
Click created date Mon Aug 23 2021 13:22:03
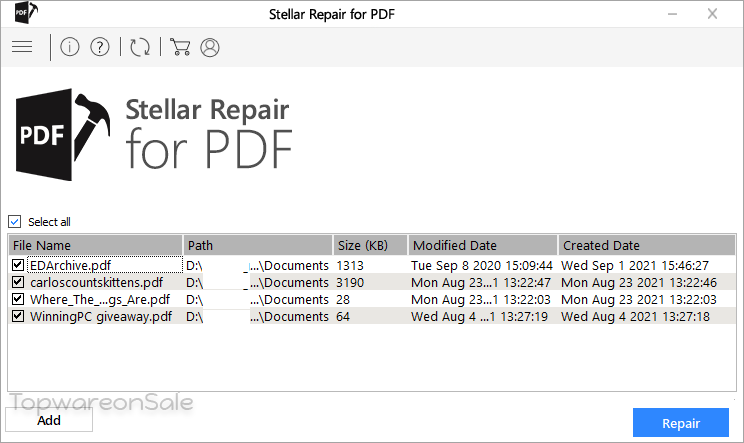pyautogui.click(x=639, y=299)
